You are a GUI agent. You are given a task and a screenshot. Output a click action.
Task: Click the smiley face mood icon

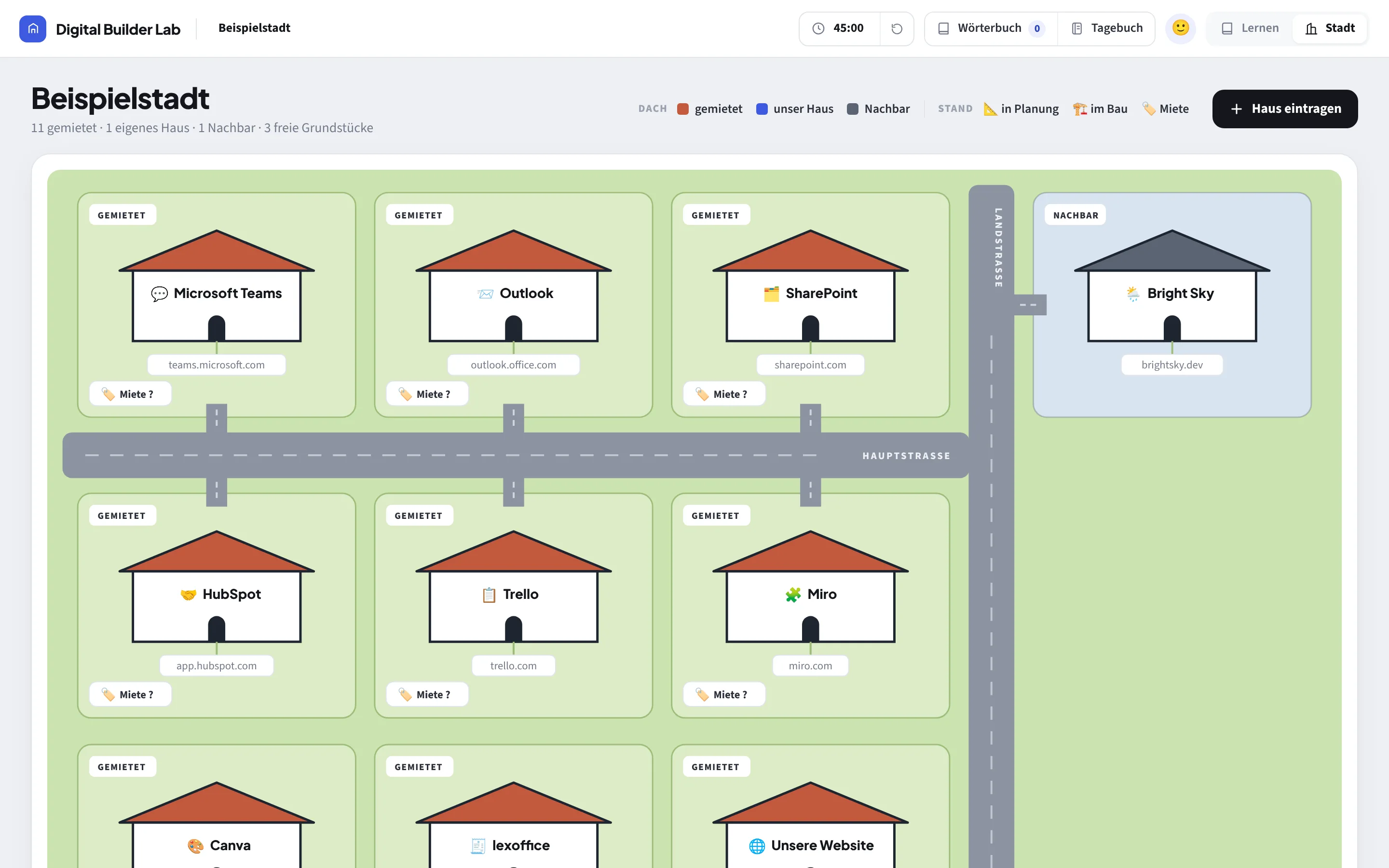(x=1180, y=28)
